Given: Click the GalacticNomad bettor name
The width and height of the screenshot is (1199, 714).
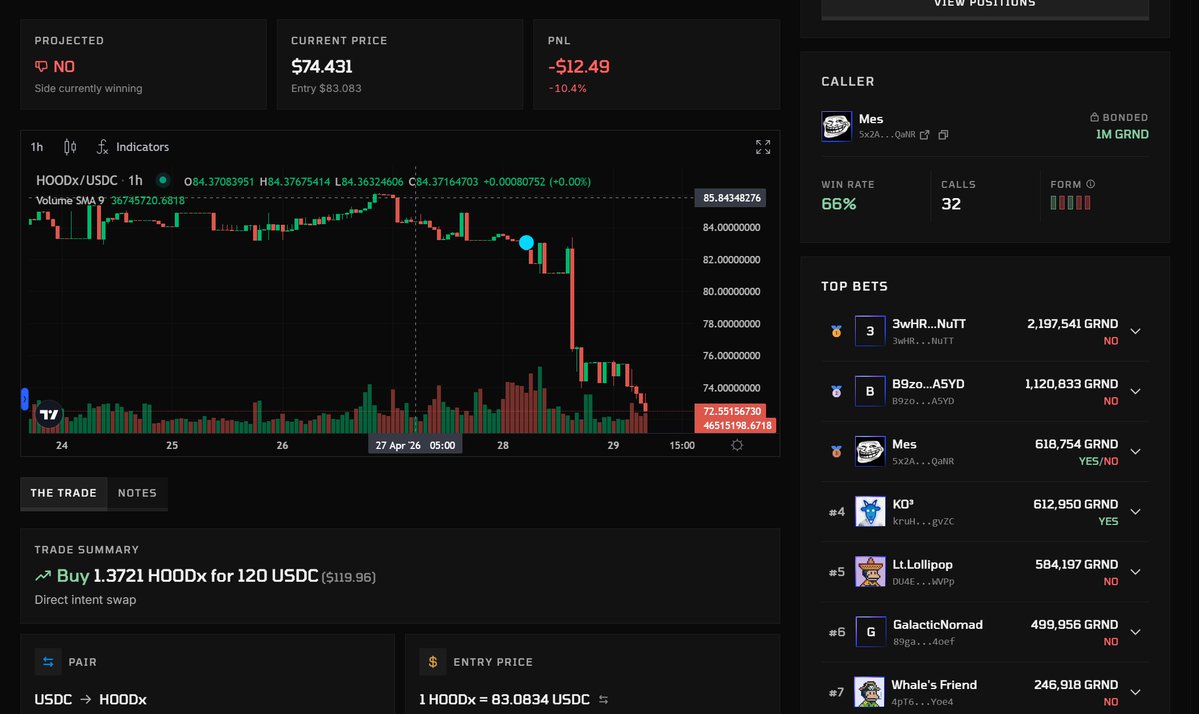Looking at the screenshot, I should coord(937,625).
